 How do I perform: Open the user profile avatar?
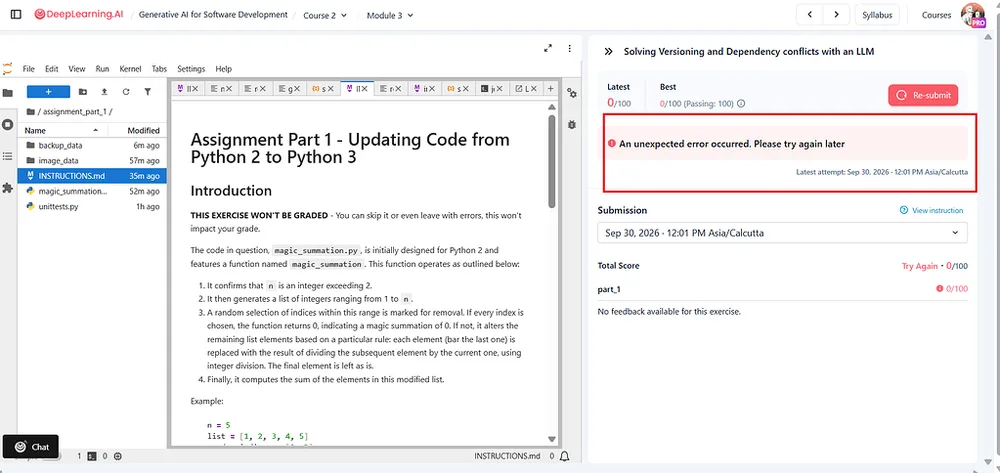tap(973, 15)
